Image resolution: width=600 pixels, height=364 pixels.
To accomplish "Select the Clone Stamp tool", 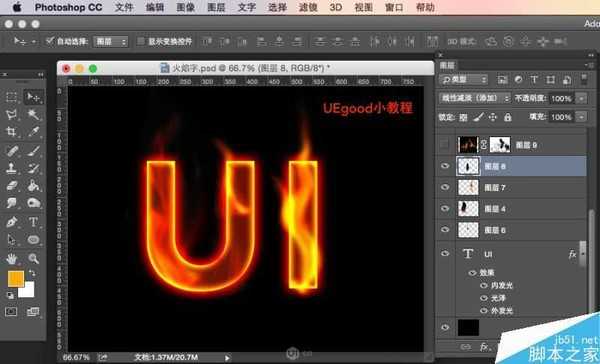I will pyautogui.click(x=11, y=168).
